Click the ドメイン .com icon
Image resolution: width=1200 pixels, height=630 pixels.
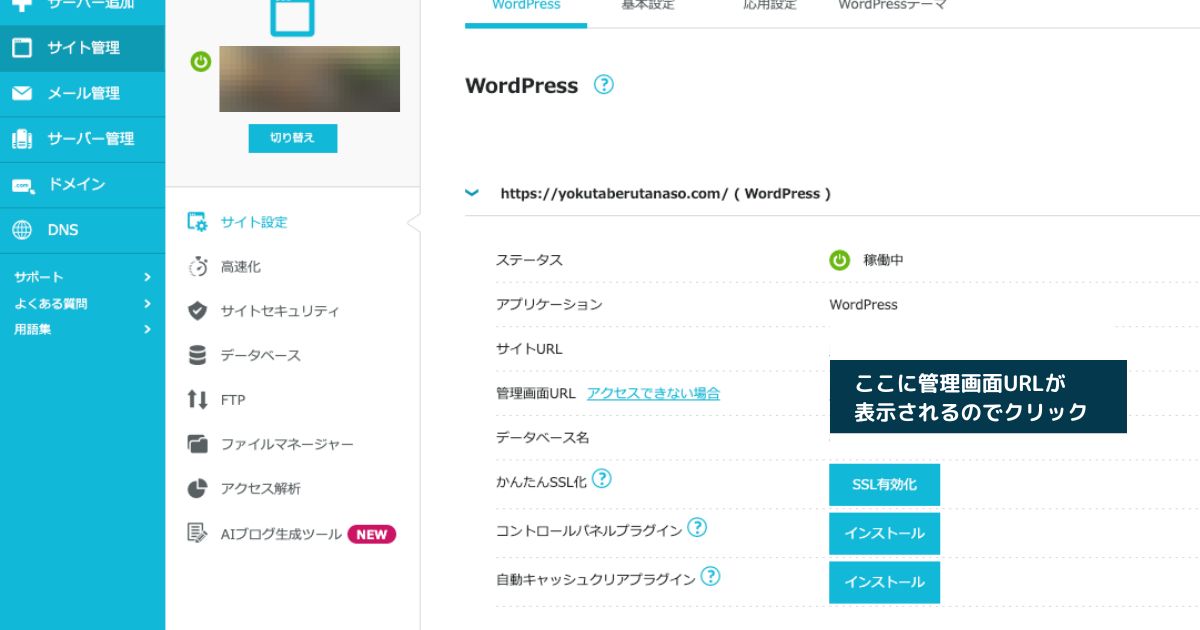pos(22,185)
